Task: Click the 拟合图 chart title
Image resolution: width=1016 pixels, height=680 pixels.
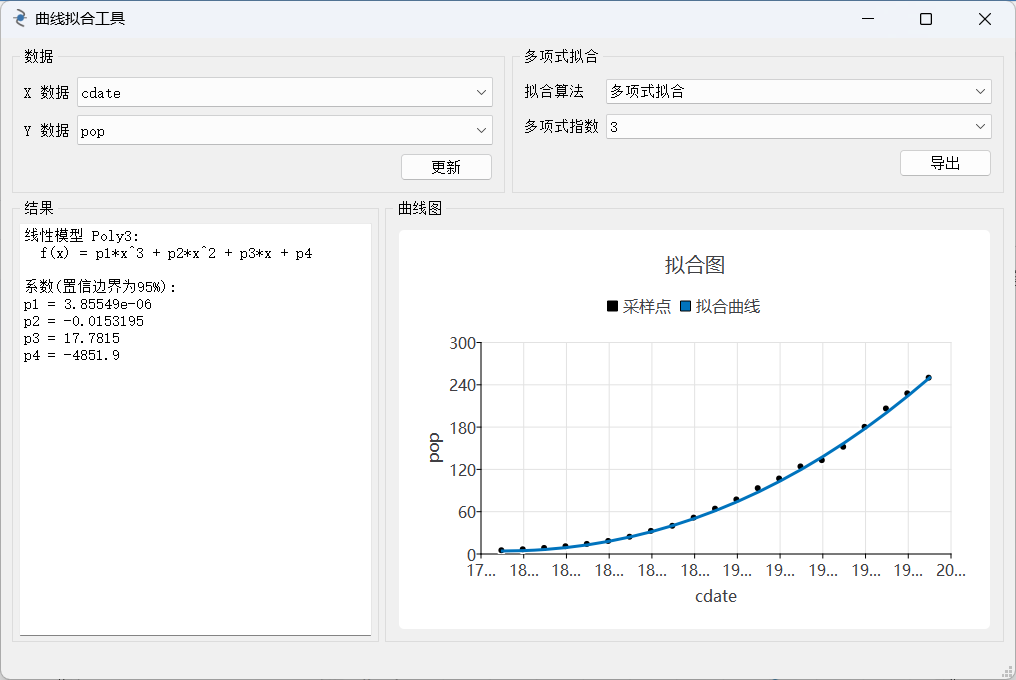Action: pyautogui.click(x=694, y=265)
